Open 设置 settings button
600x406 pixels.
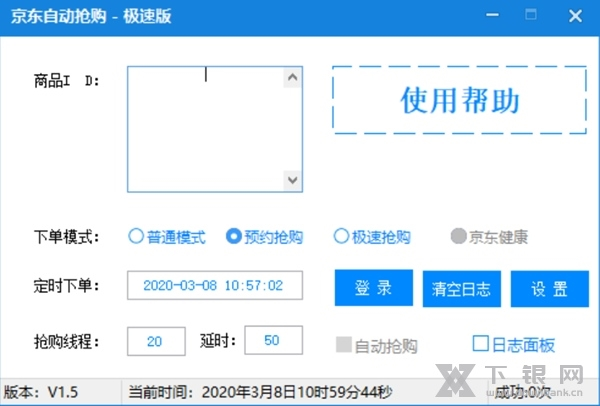(549, 289)
